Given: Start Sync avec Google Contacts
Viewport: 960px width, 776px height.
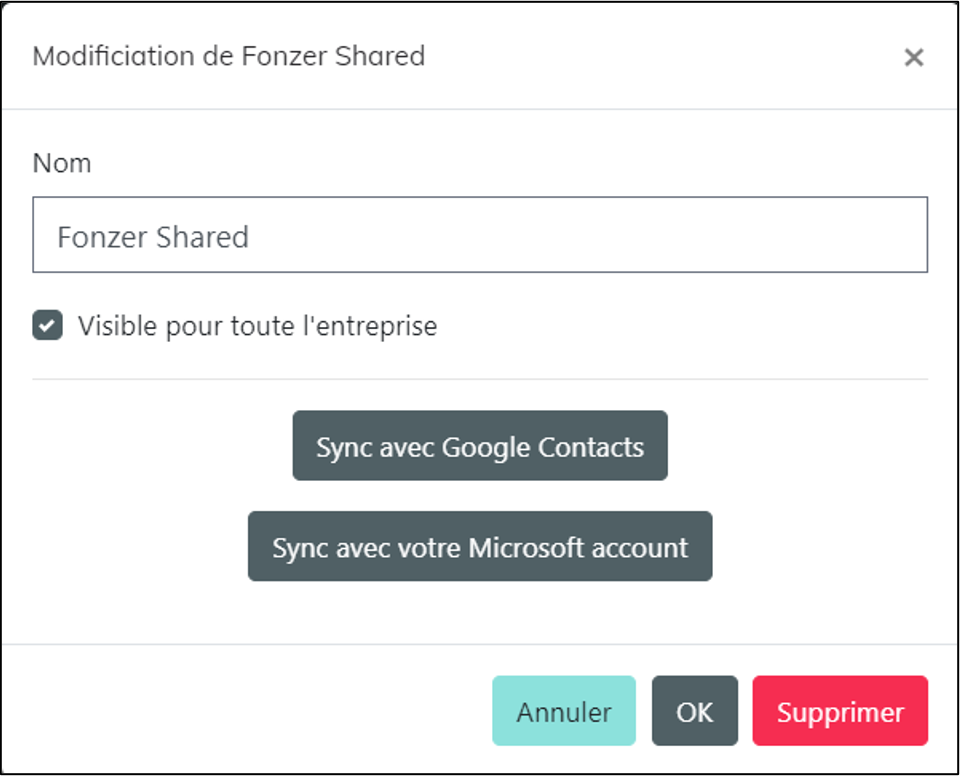Looking at the screenshot, I should pos(480,446).
